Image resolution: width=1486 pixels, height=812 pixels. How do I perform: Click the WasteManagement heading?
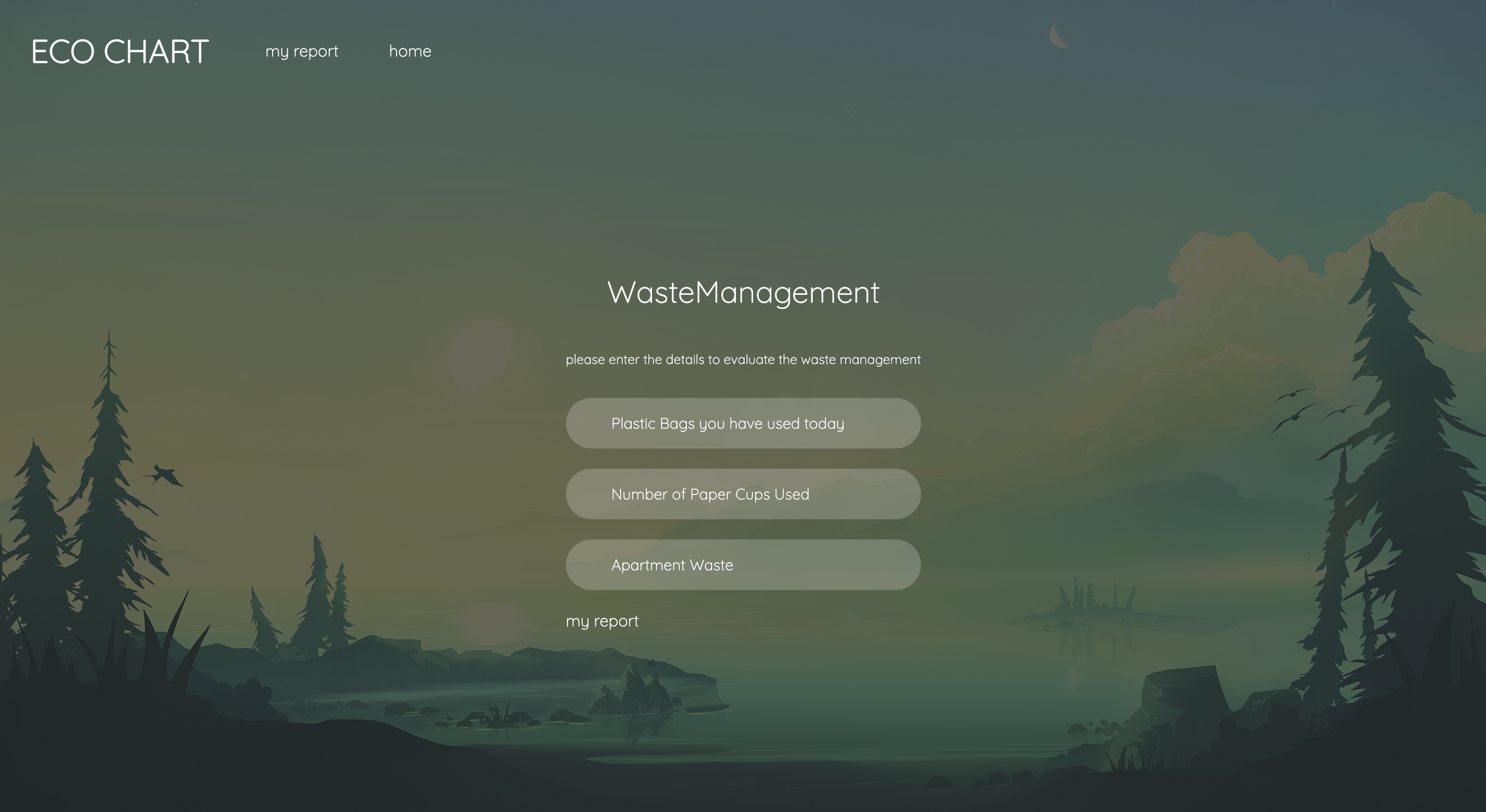[x=743, y=292]
